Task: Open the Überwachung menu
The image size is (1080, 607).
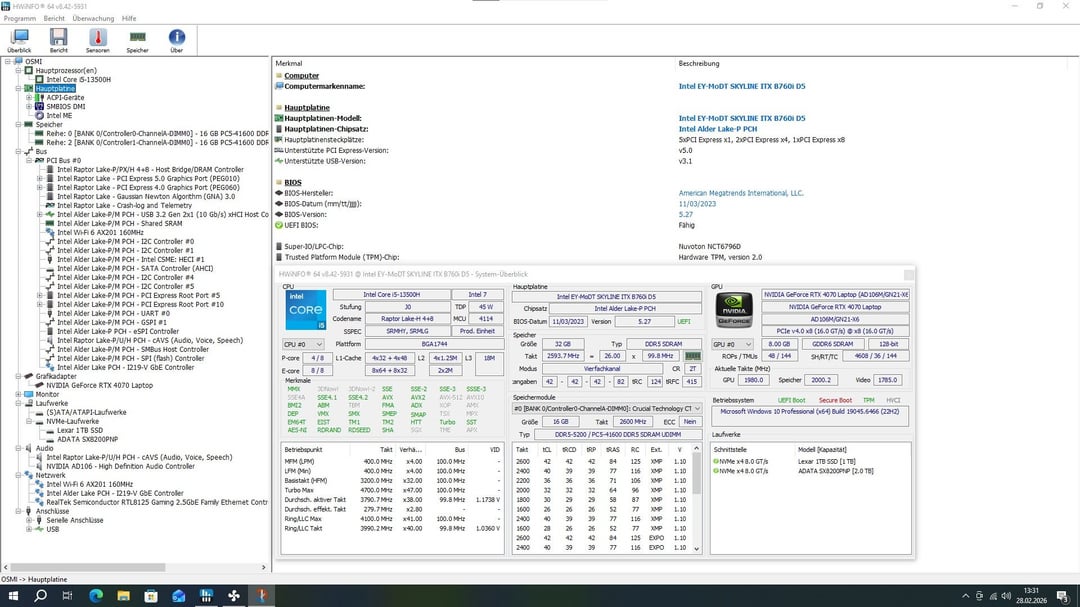Action: click(x=93, y=18)
